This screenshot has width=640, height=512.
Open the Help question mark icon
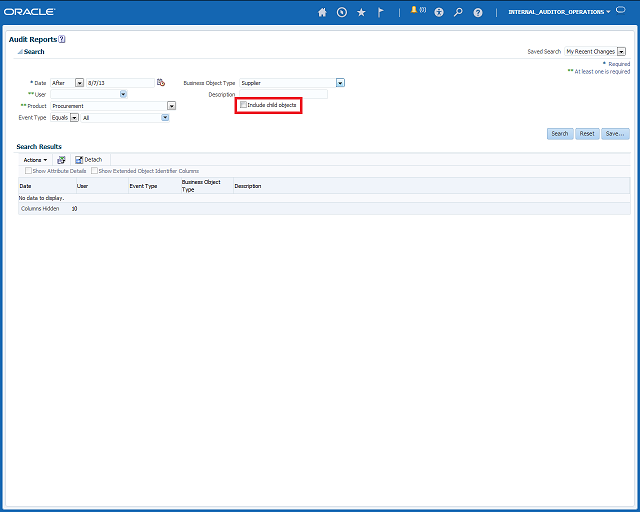tap(478, 13)
